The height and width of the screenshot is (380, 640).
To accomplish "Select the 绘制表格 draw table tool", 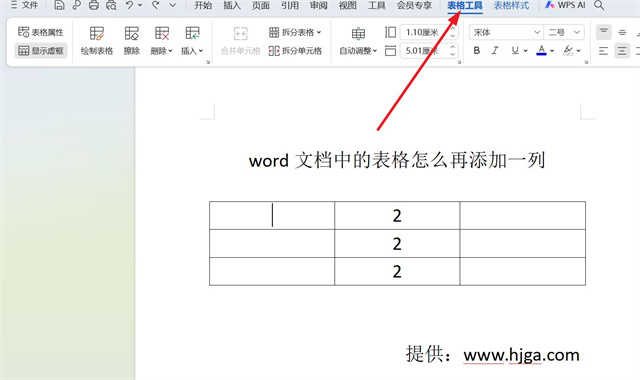I will click(x=97, y=41).
